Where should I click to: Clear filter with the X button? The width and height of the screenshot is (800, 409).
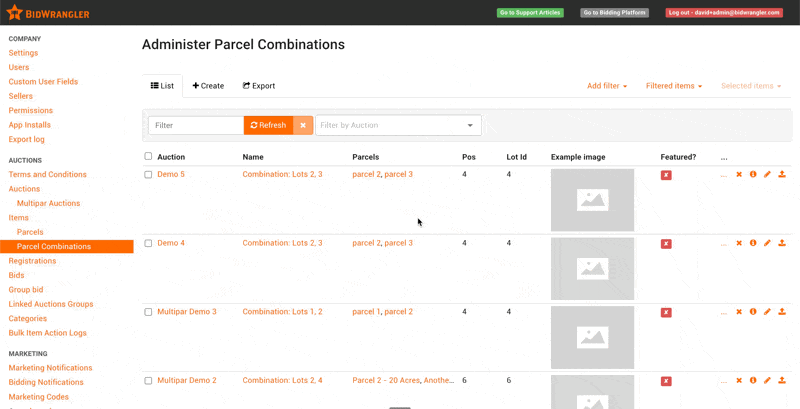point(303,125)
